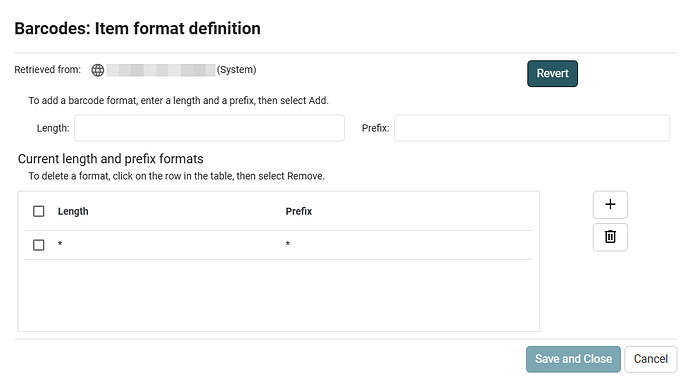This screenshot has height=379, width=690.
Task: Focus the Prefix input field
Action: [532, 128]
